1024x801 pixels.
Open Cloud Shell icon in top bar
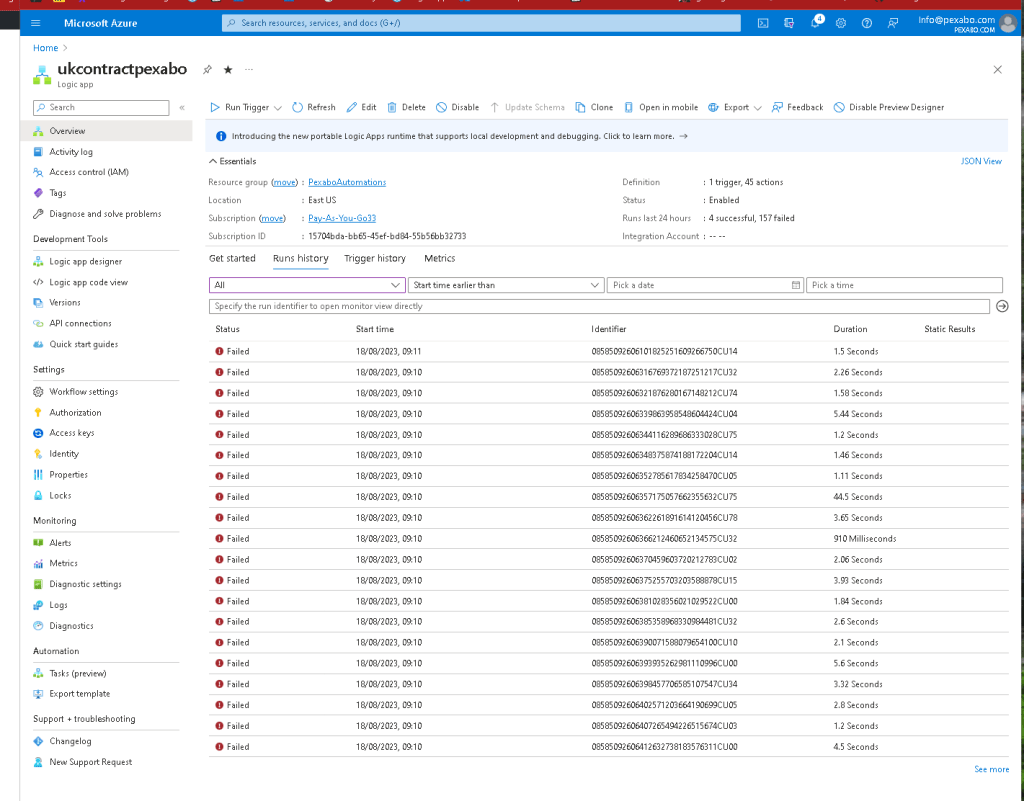tap(763, 23)
